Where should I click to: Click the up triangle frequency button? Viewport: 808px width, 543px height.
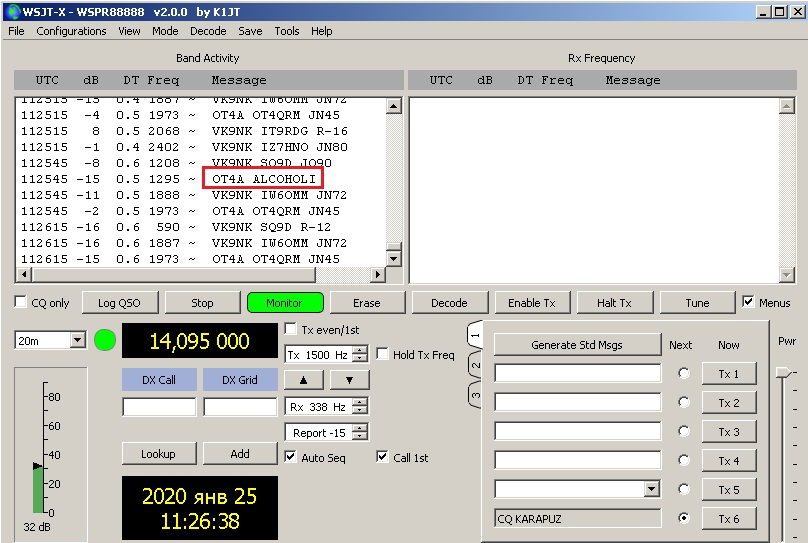coord(304,380)
